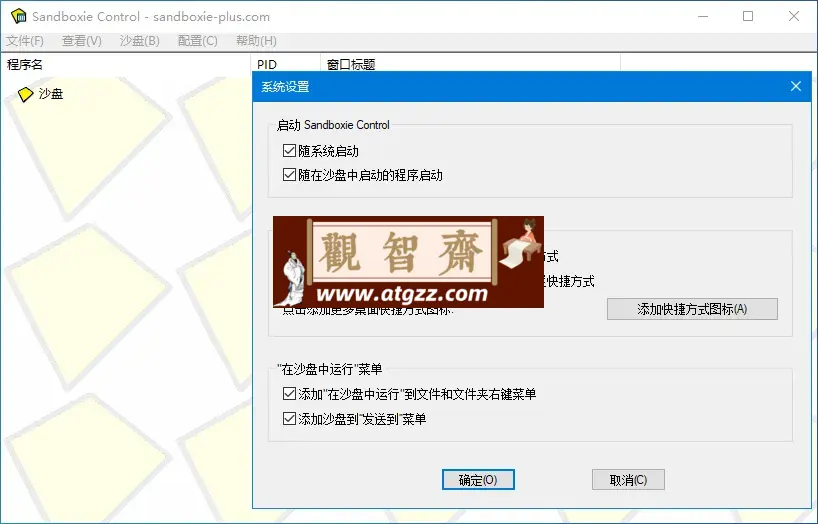Image resolution: width=818 pixels, height=524 pixels.
Task: Click the 窗口标题 column header
Action: click(x=470, y=64)
